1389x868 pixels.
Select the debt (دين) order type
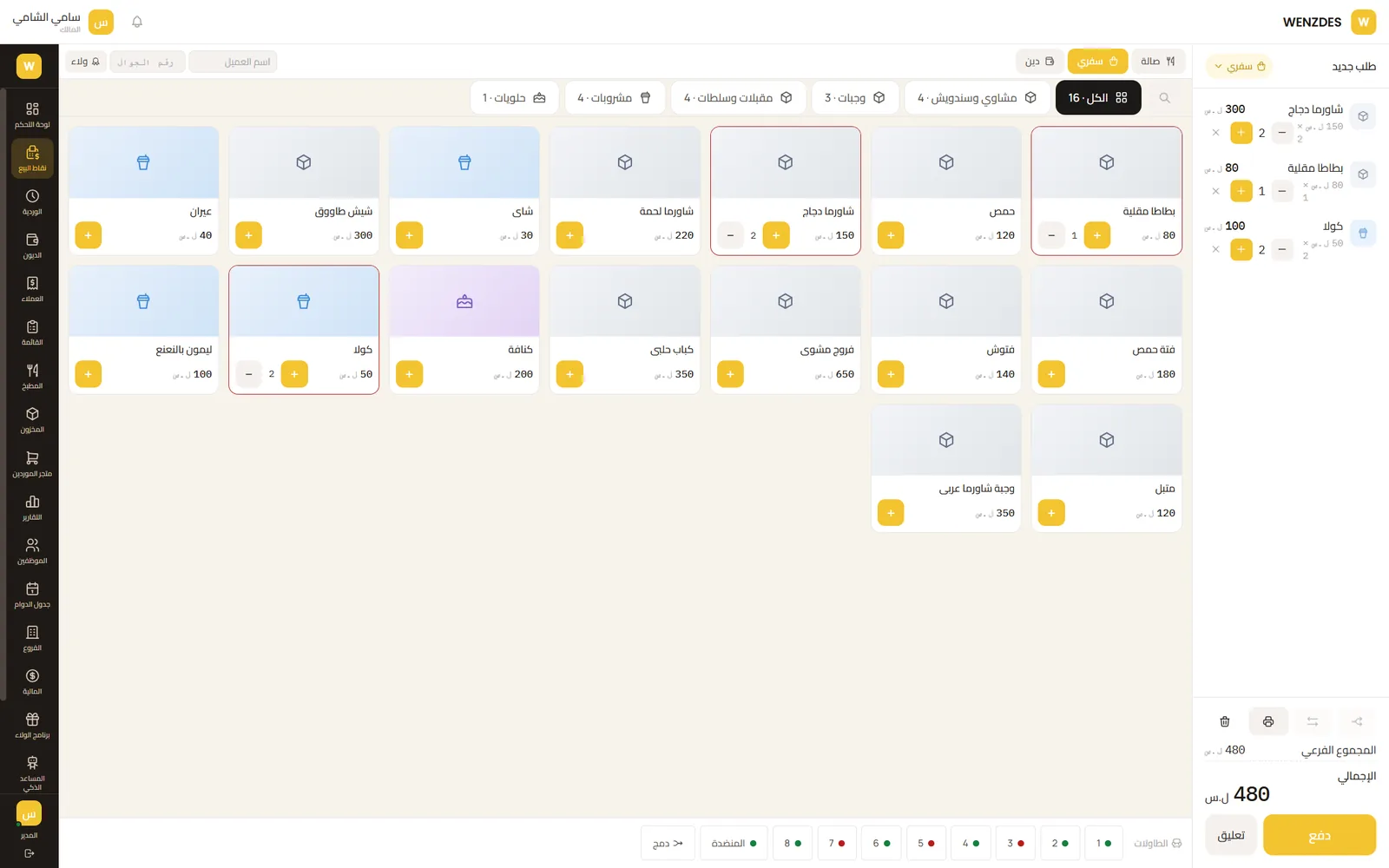tap(1039, 61)
